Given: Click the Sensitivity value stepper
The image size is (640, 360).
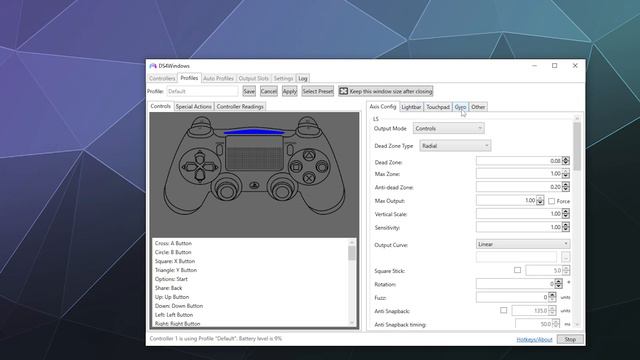Looking at the screenshot, I should 565,227.
